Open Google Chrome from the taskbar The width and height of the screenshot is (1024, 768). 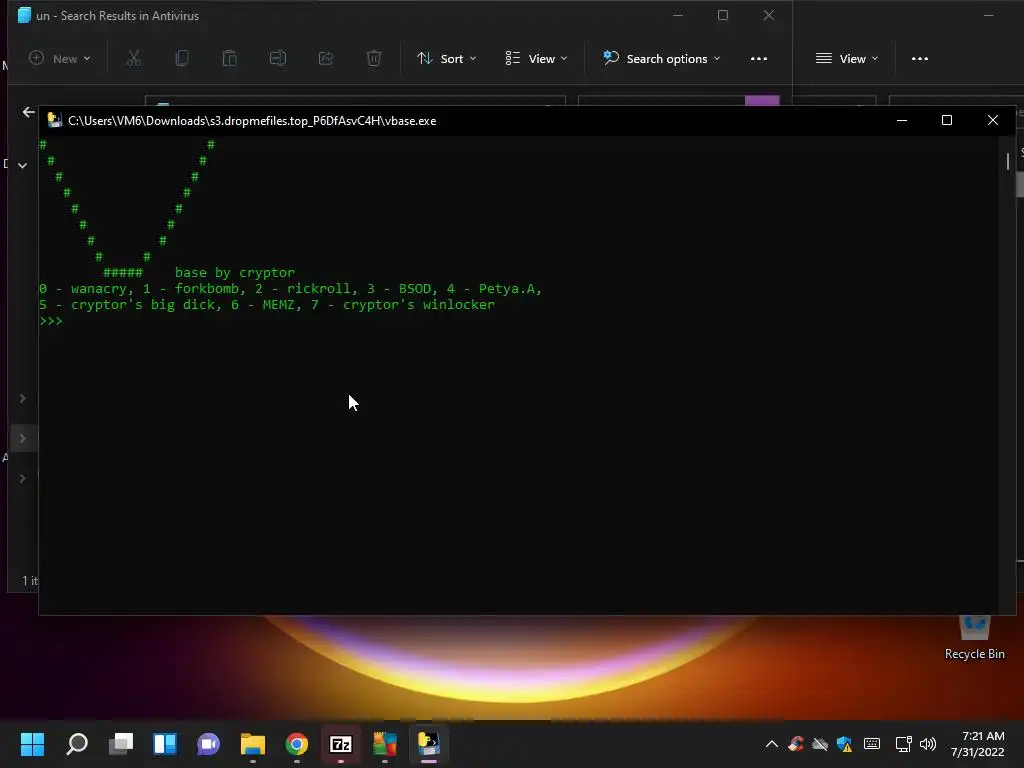(x=296, y=744)
